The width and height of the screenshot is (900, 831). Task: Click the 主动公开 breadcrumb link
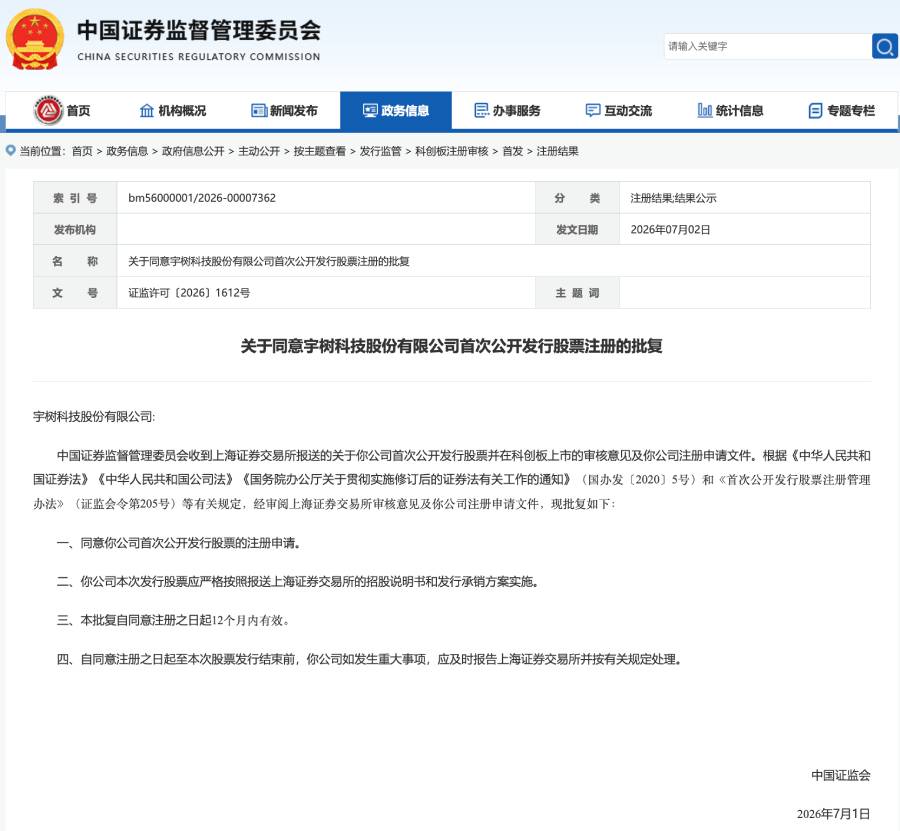pyautogui.click(x=259, y=151)
